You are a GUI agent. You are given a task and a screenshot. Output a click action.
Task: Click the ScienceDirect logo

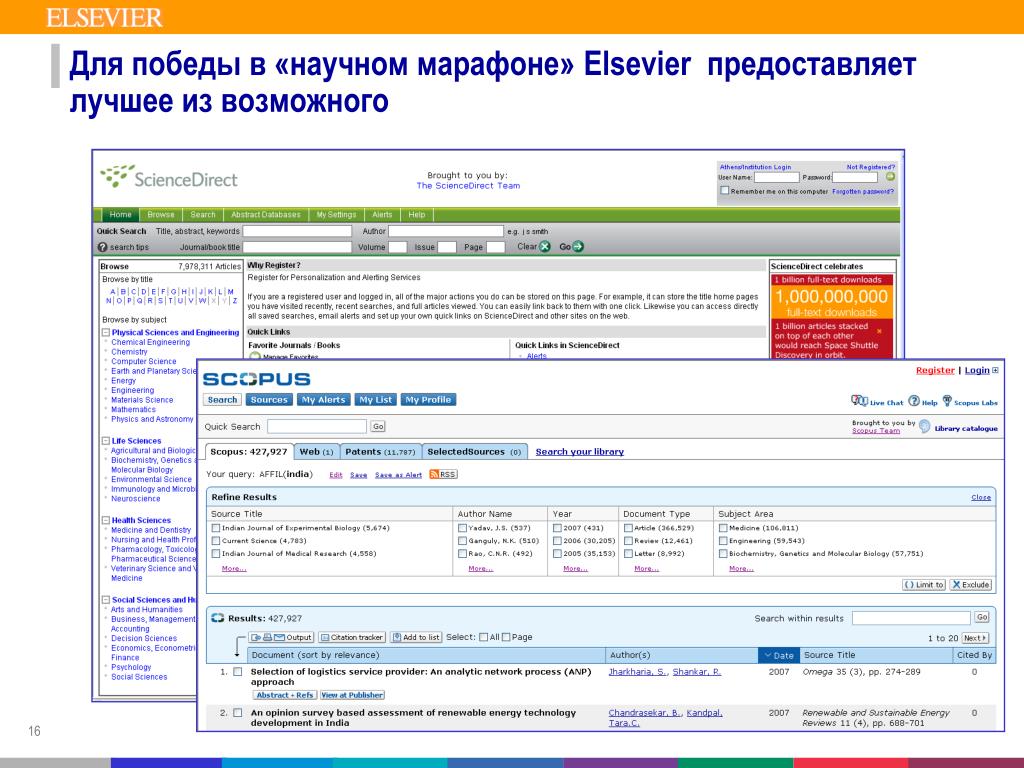click(168, 178)
